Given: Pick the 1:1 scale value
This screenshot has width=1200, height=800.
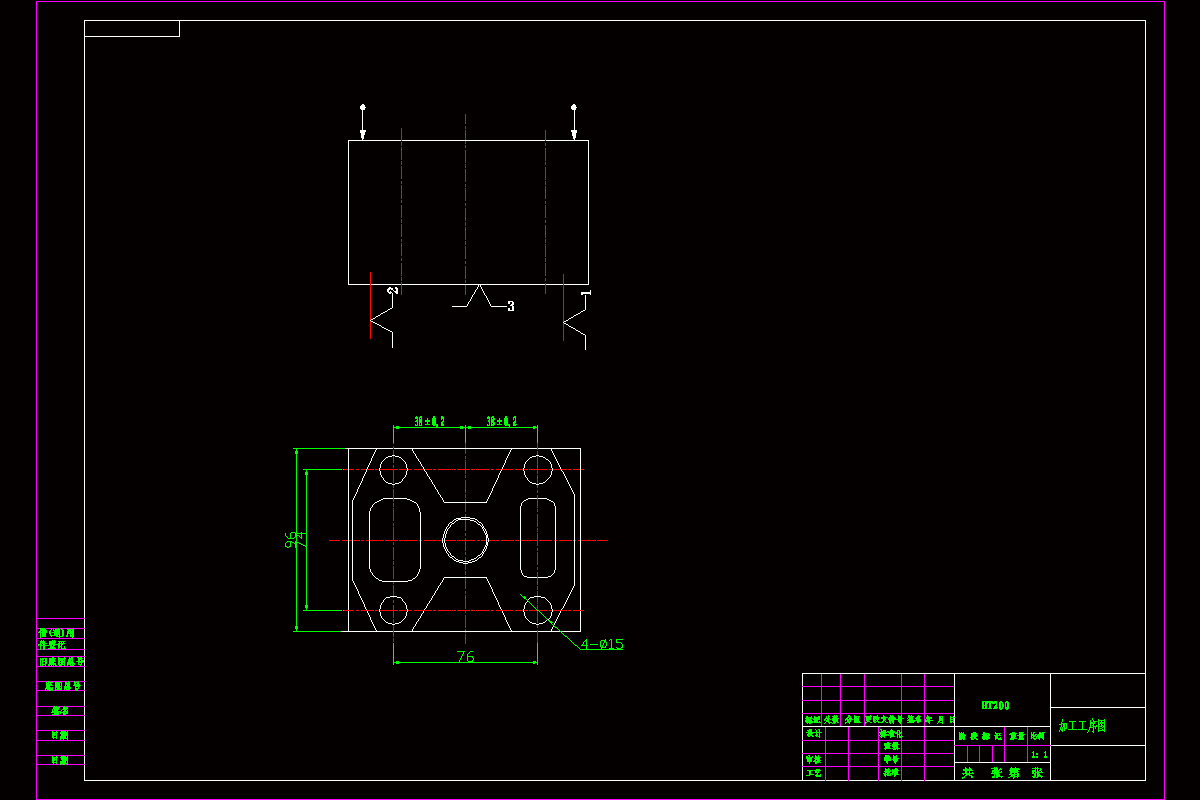Looking at the screenshot, I should point(1039,755).
